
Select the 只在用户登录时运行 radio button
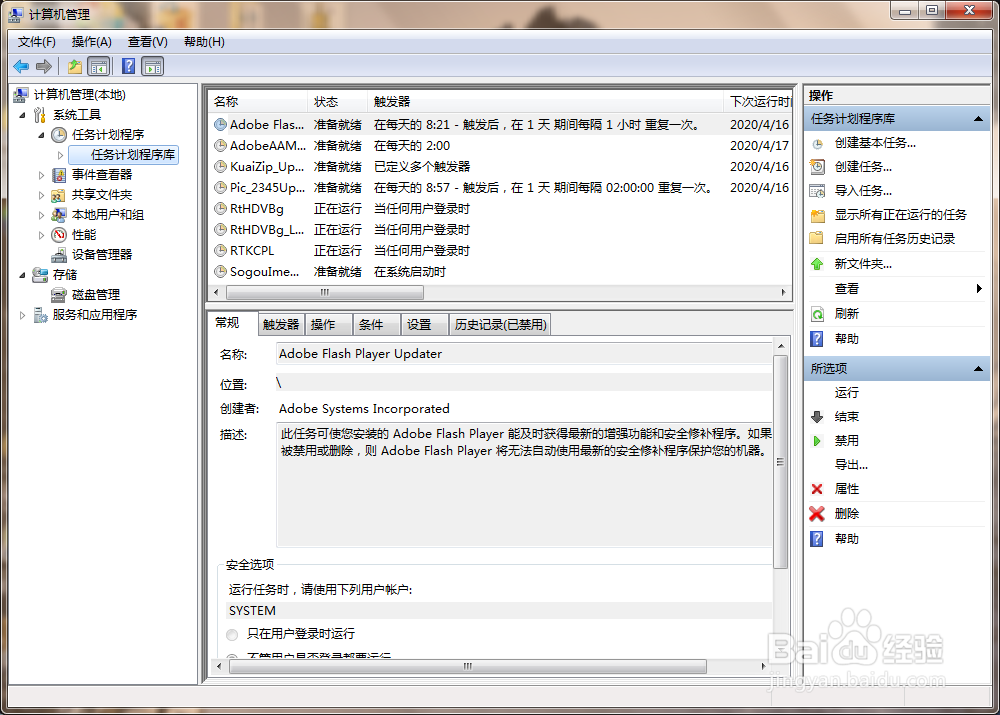pyautogui.click(x=232, y=635)
